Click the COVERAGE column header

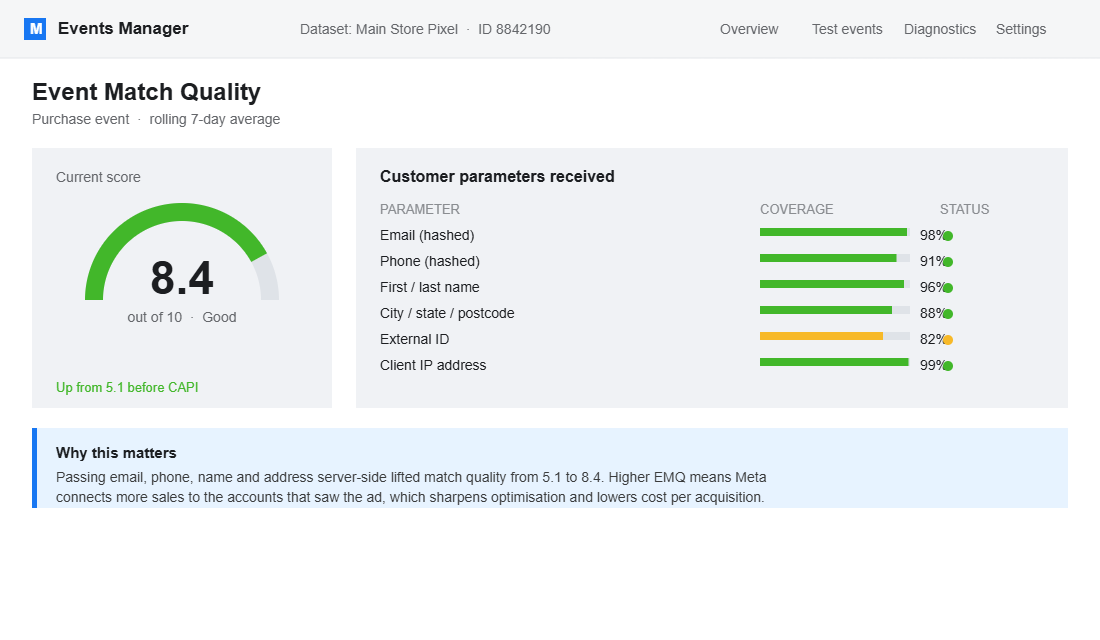point(796,209)
